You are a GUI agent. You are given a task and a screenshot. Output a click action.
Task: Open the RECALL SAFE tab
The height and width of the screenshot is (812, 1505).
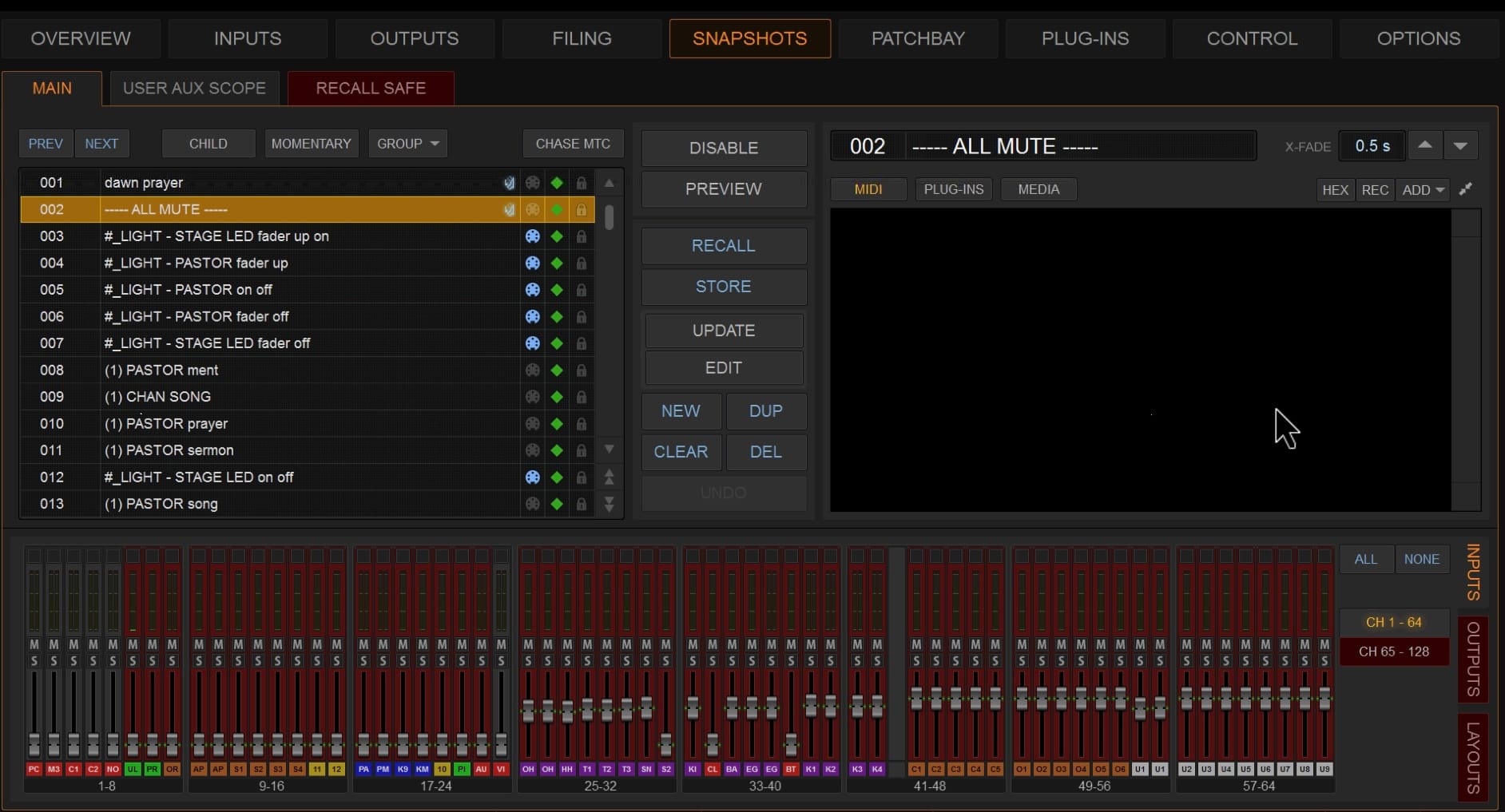pos(371,88)
